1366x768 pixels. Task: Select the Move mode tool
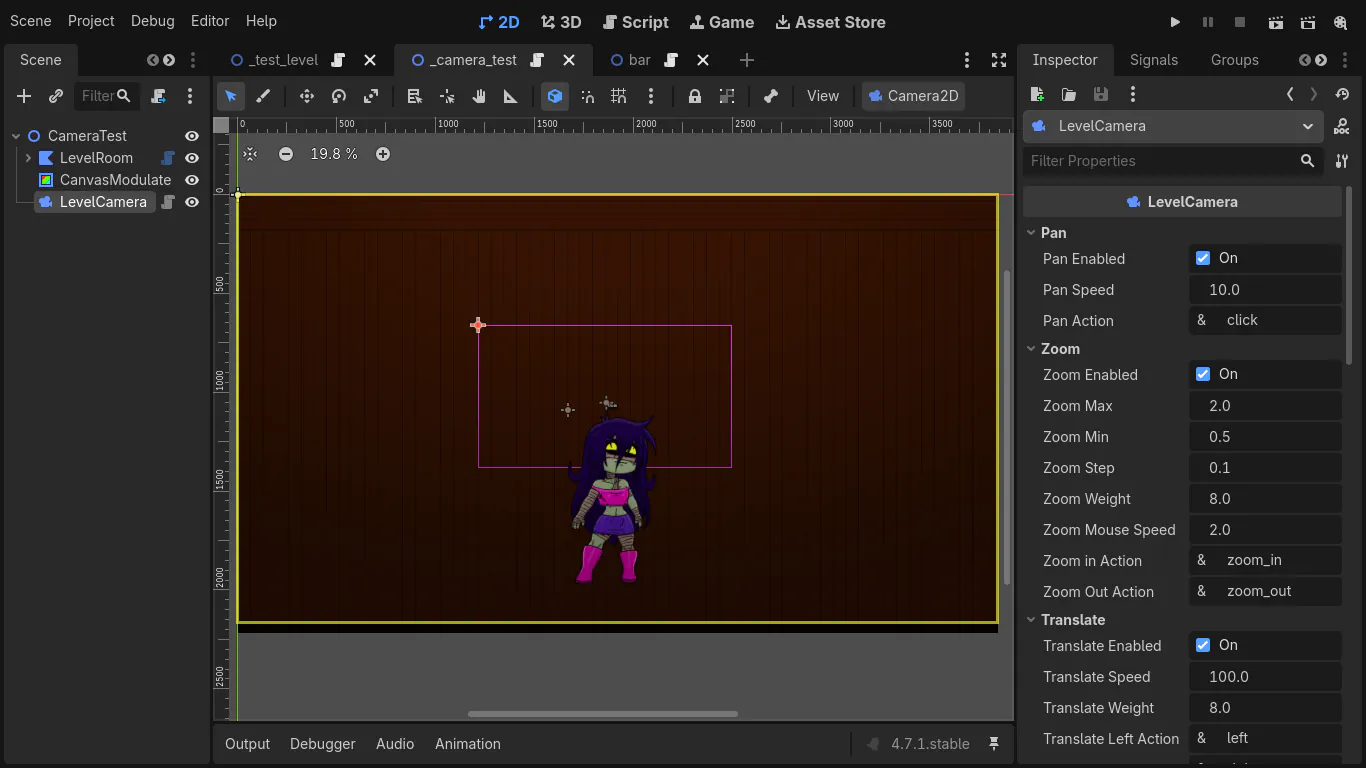tap(307, 96)
